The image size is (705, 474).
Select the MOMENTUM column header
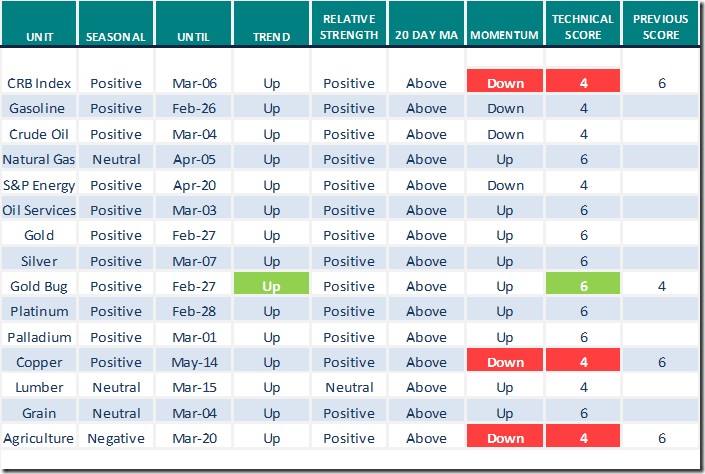pos(505,36)
